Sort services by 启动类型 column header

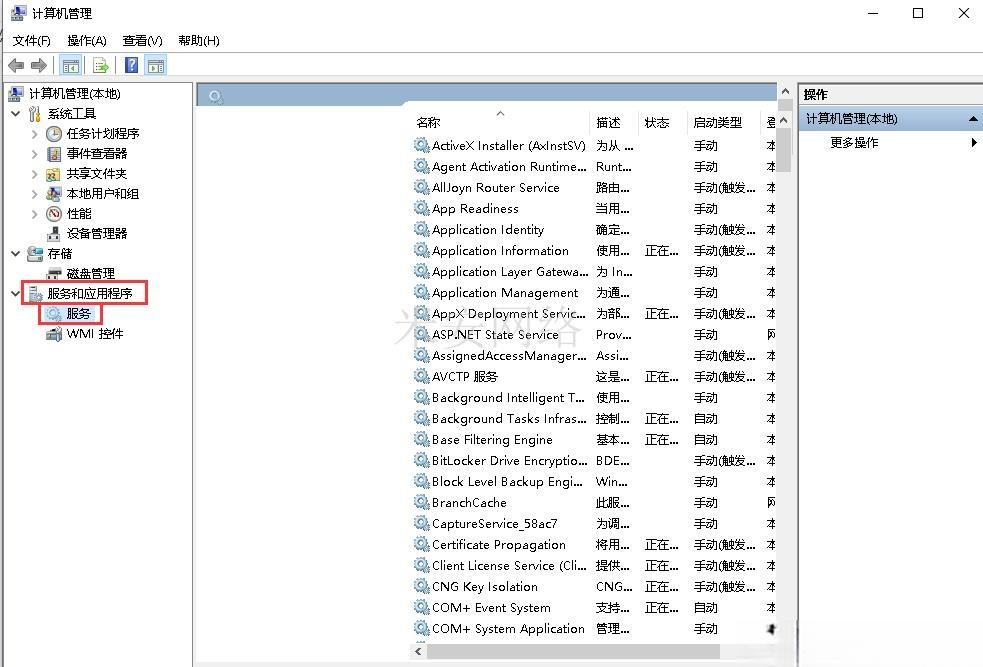tap(723, 122)
